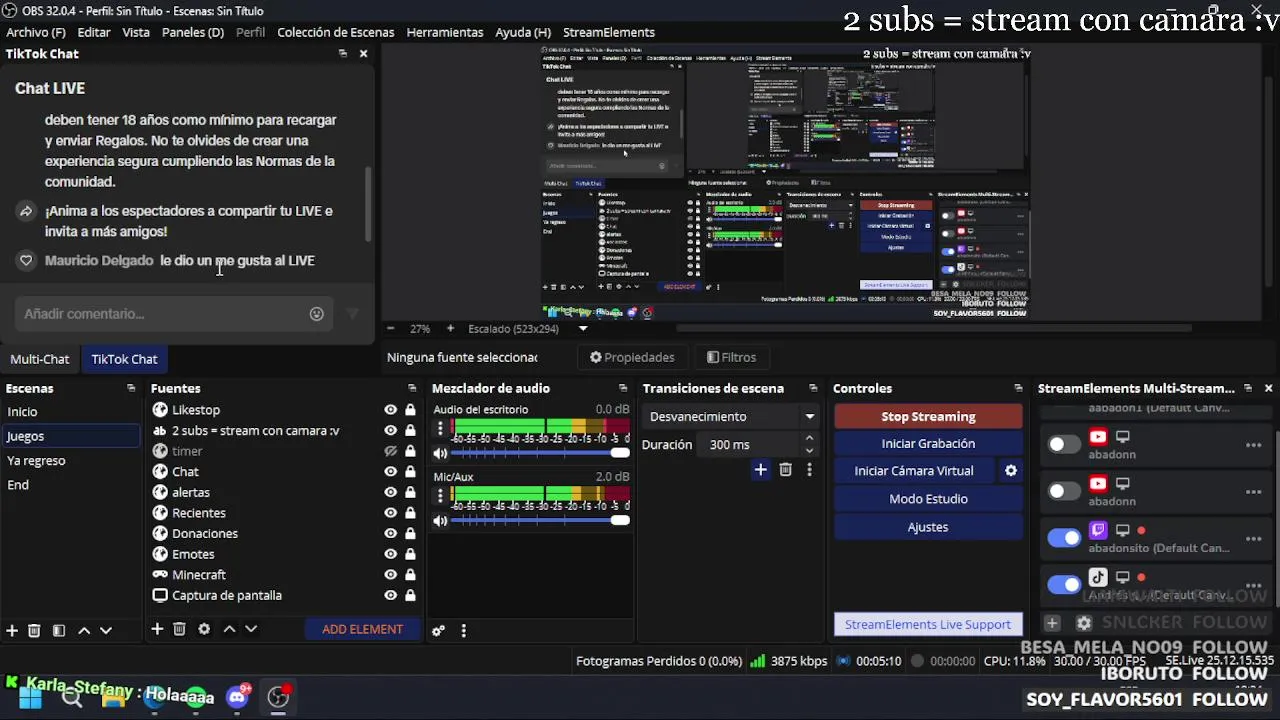Open StreamElements menu

coord(609,32)
